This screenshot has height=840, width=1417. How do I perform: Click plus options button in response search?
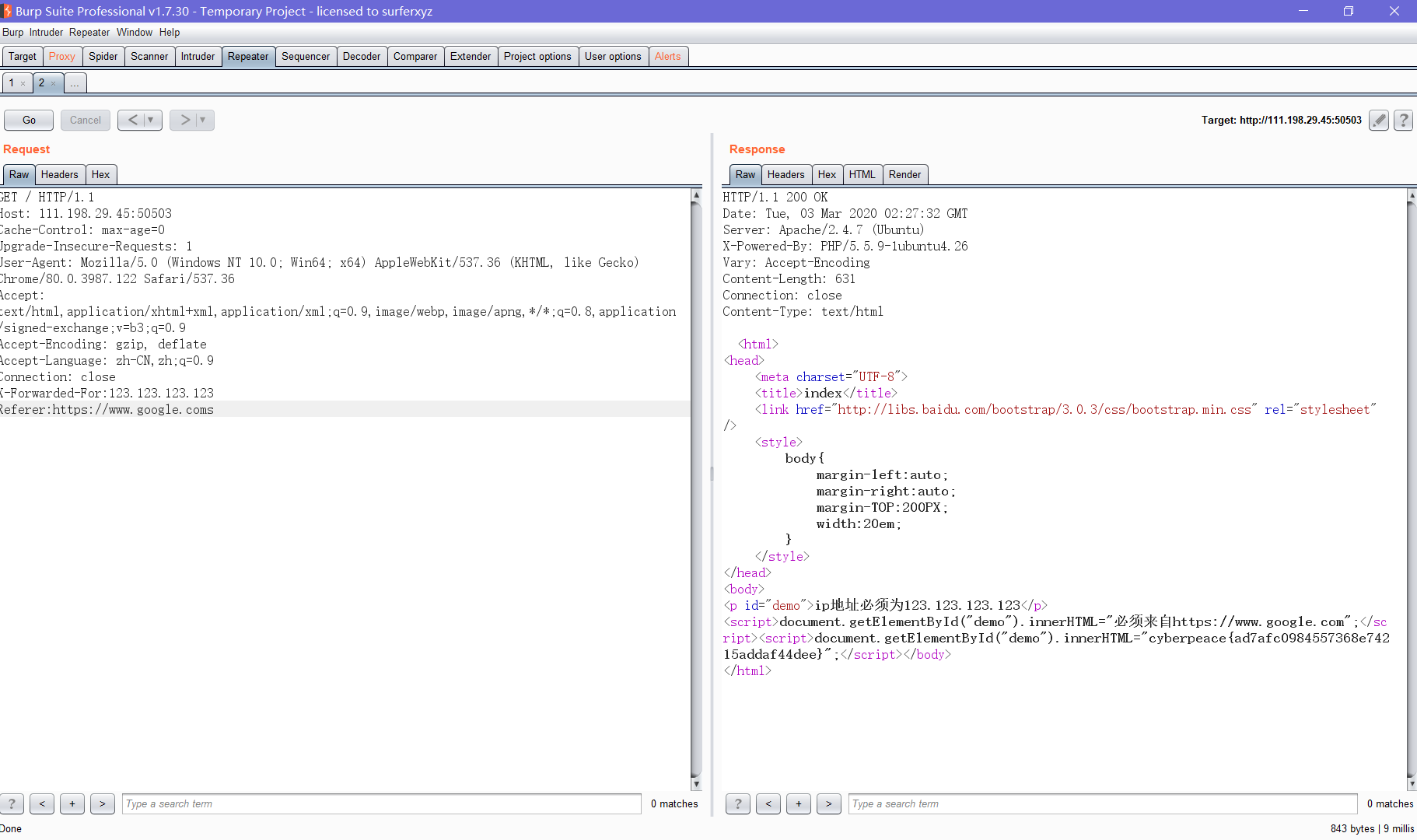(x=799, y=803)
